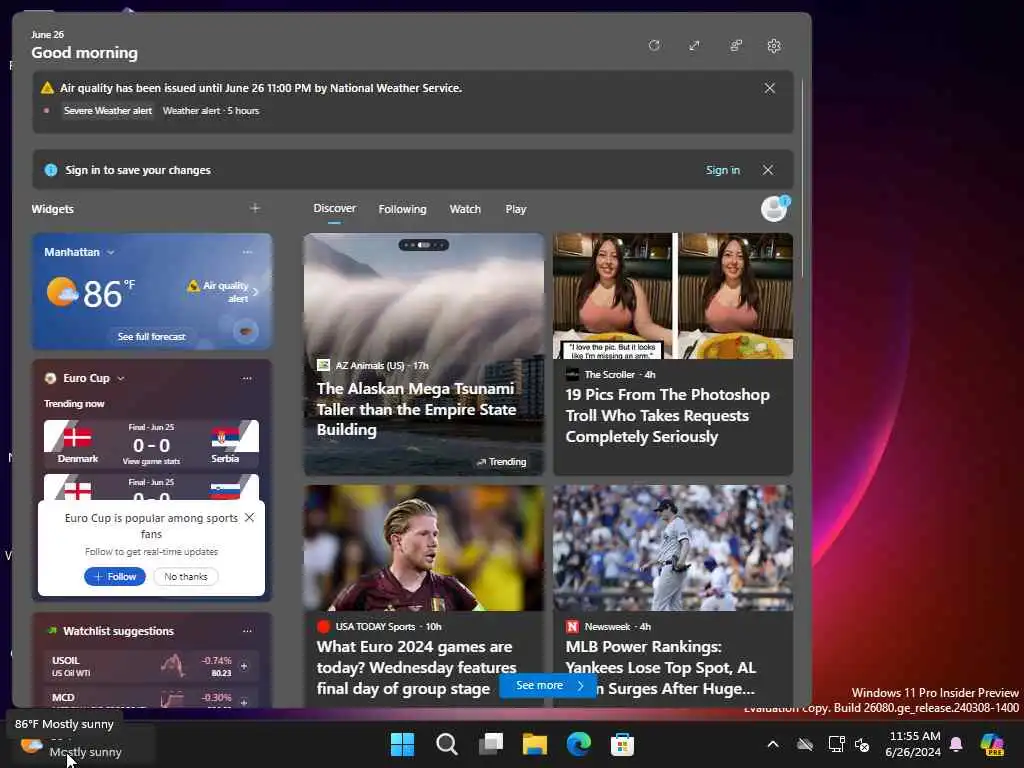Image resolution: width=1024 pixels, height=768 pixels.
Task: Close the sign-in prompt banner
Action: click(x=768, y=170)
